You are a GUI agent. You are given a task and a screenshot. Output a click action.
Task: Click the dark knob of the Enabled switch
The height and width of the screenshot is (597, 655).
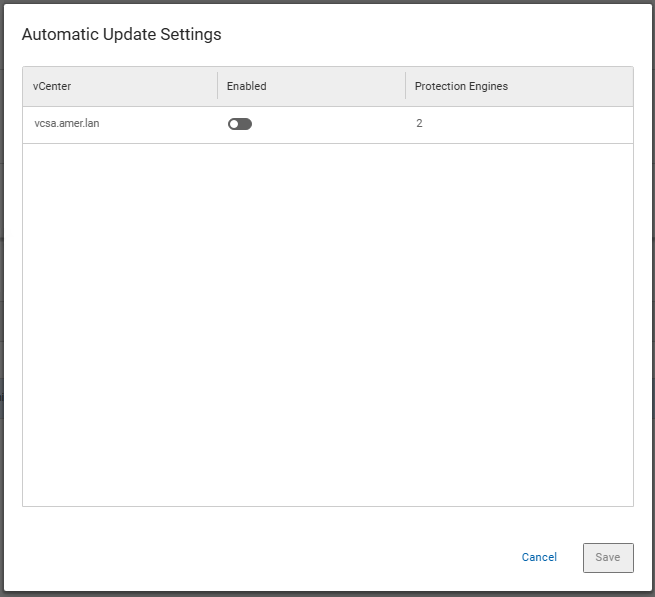245,124
